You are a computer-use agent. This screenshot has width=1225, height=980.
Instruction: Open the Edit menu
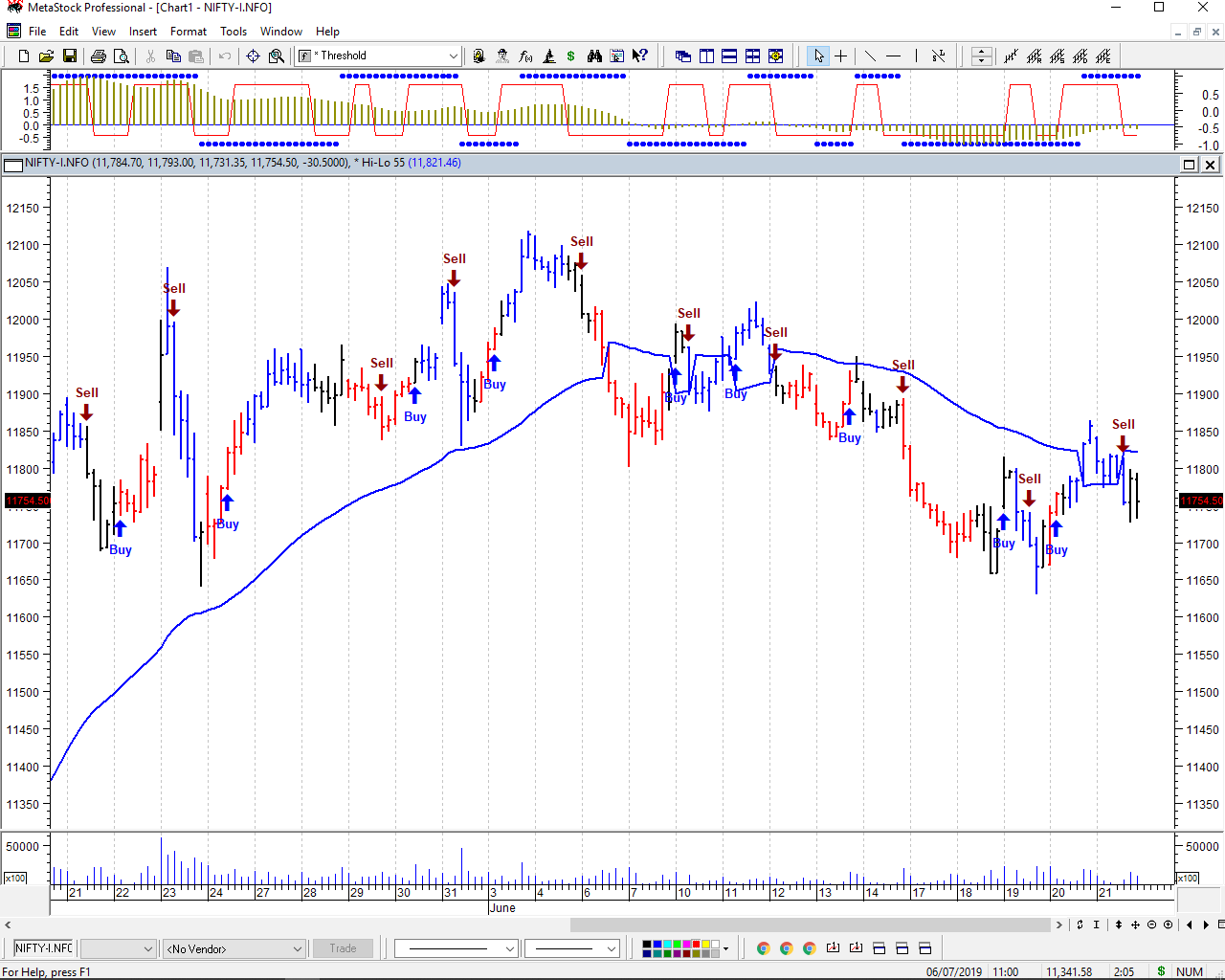tap(69, 32)
